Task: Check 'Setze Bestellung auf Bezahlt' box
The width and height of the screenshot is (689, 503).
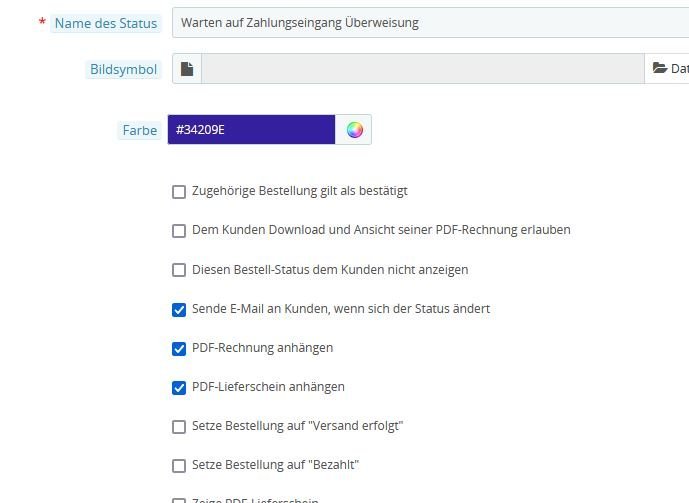Action: [x=179, y=466]
